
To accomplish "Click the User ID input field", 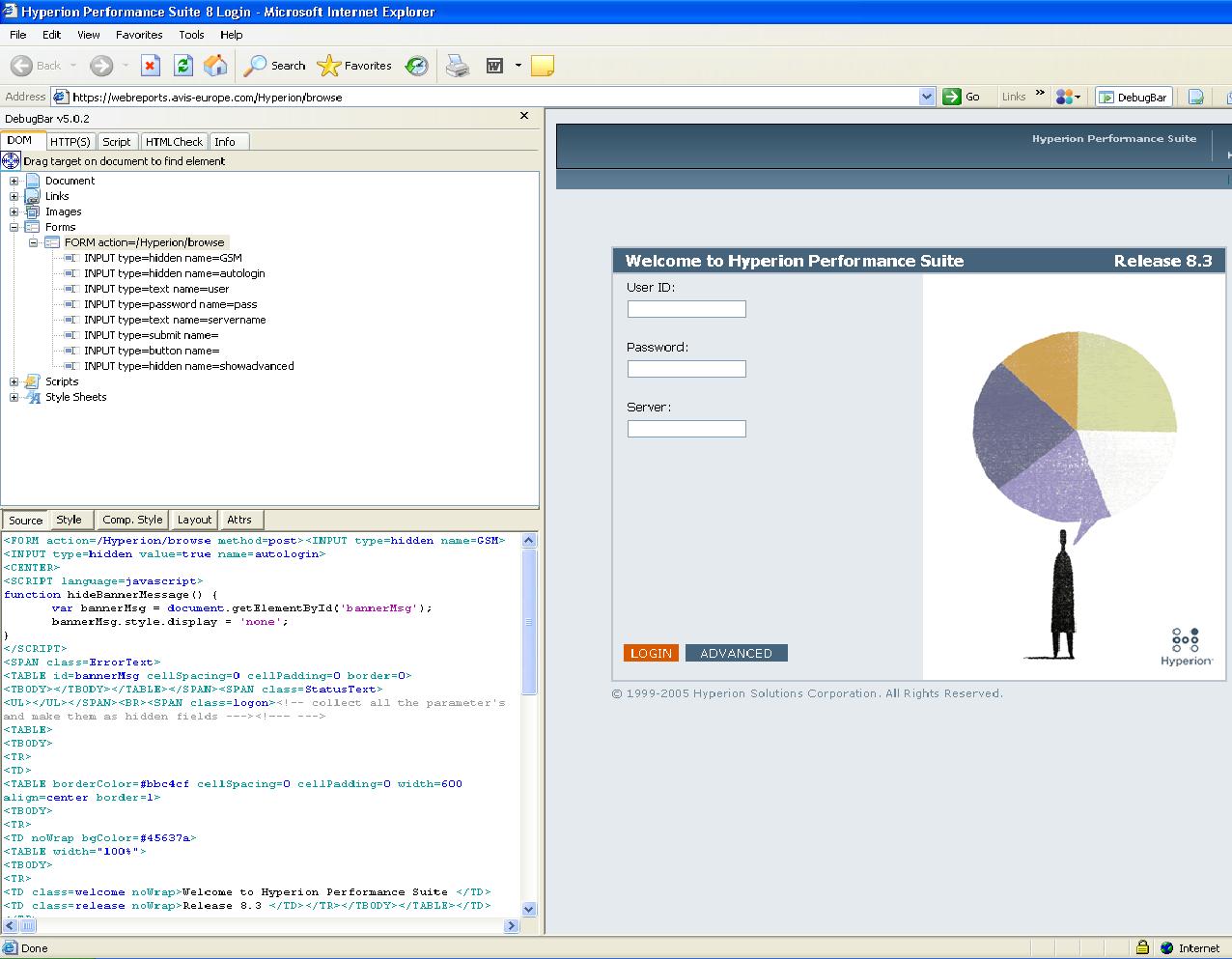I will 686,309.
